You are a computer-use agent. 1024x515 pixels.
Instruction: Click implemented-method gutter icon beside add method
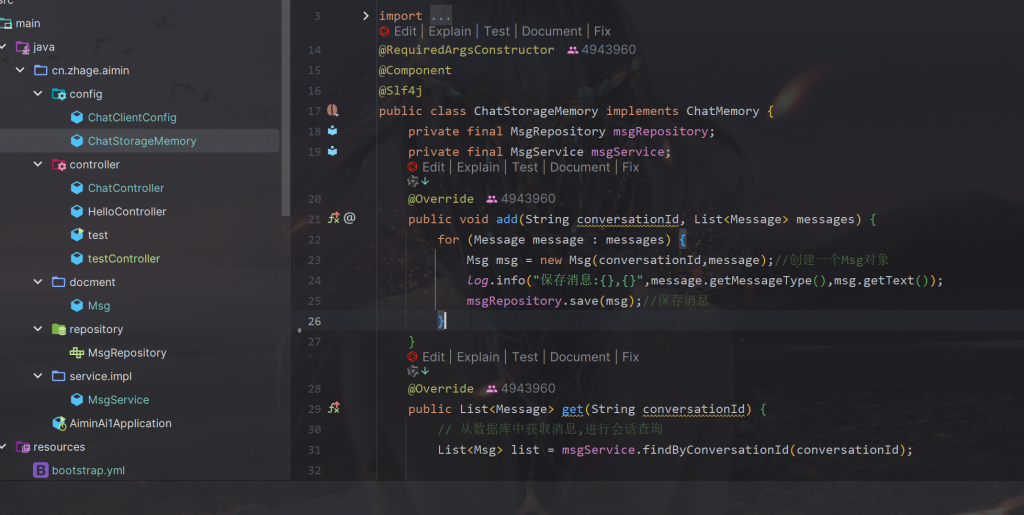tap(334, 218)
